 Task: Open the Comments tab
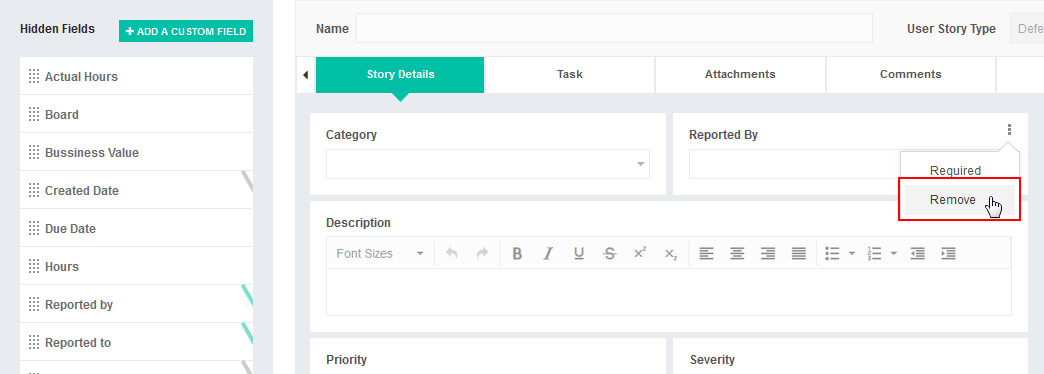[x=911, y=75]
